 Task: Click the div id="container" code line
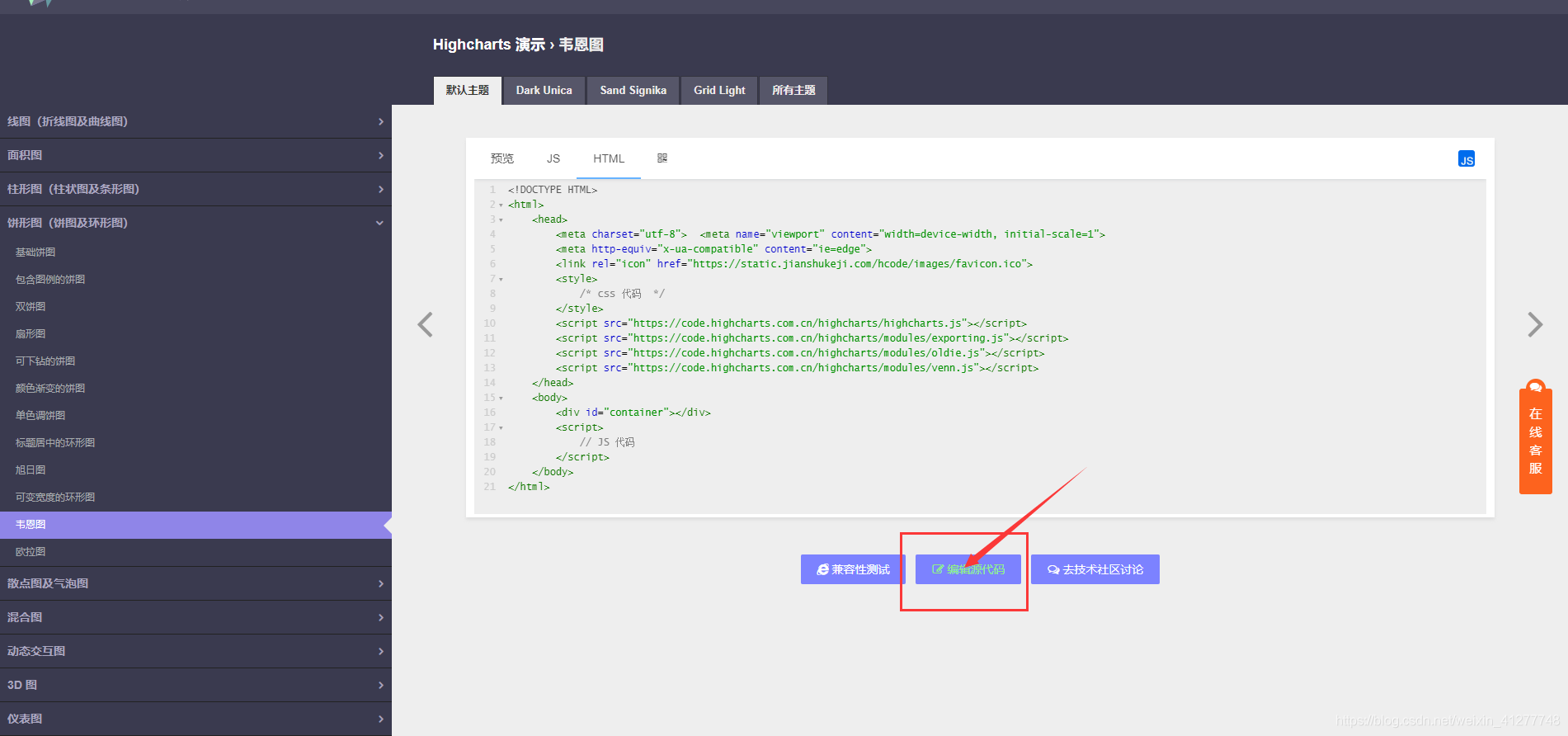pyautogui.click(x=633, y=413)
